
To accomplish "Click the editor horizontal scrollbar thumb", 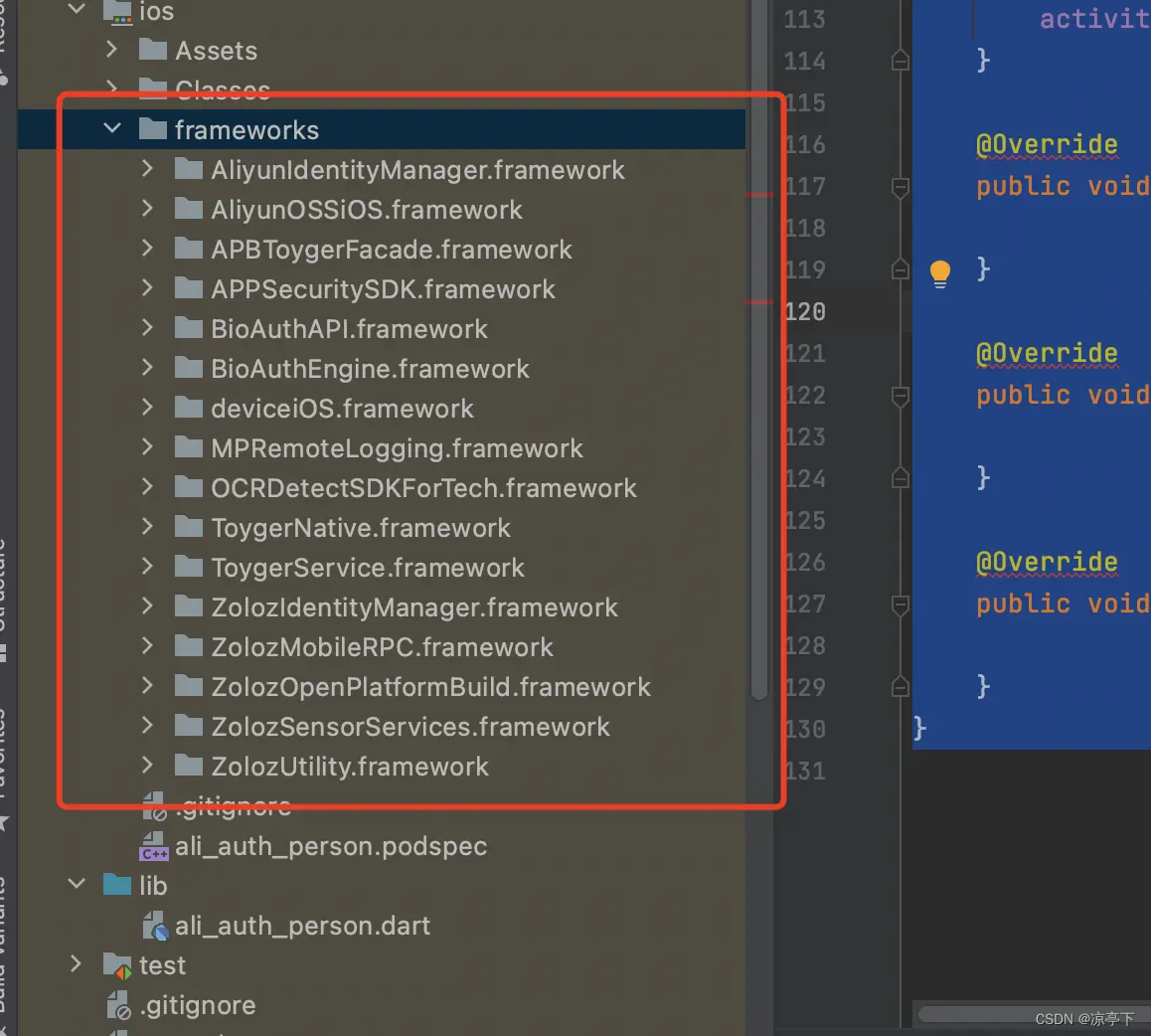I will coord(1035,1015).
